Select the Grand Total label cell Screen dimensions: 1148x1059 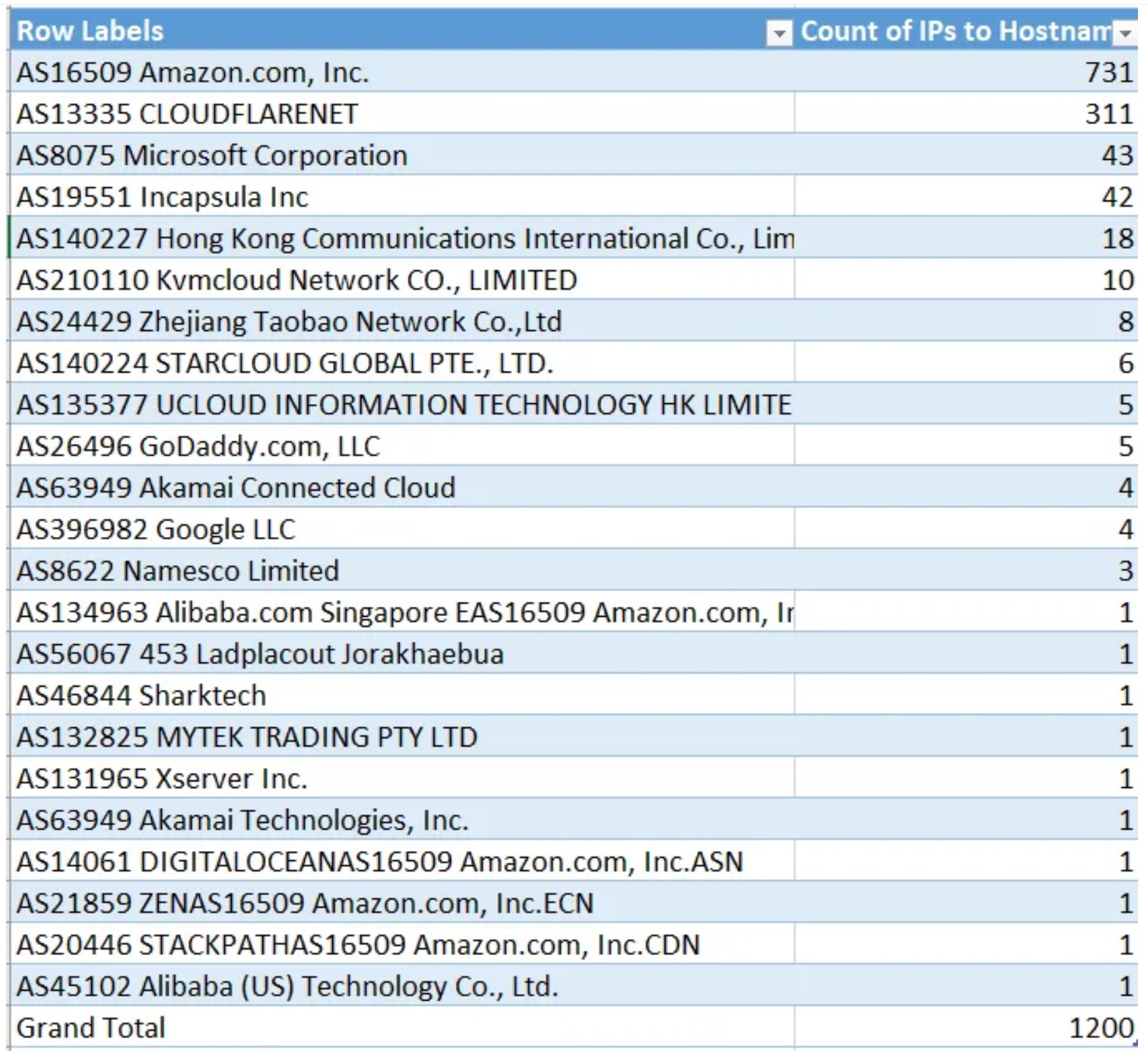(x=91, y=1028)
